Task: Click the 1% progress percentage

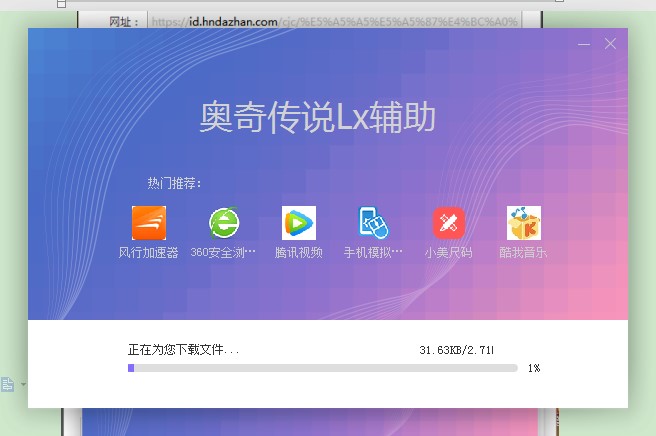Action: [534, 368]
